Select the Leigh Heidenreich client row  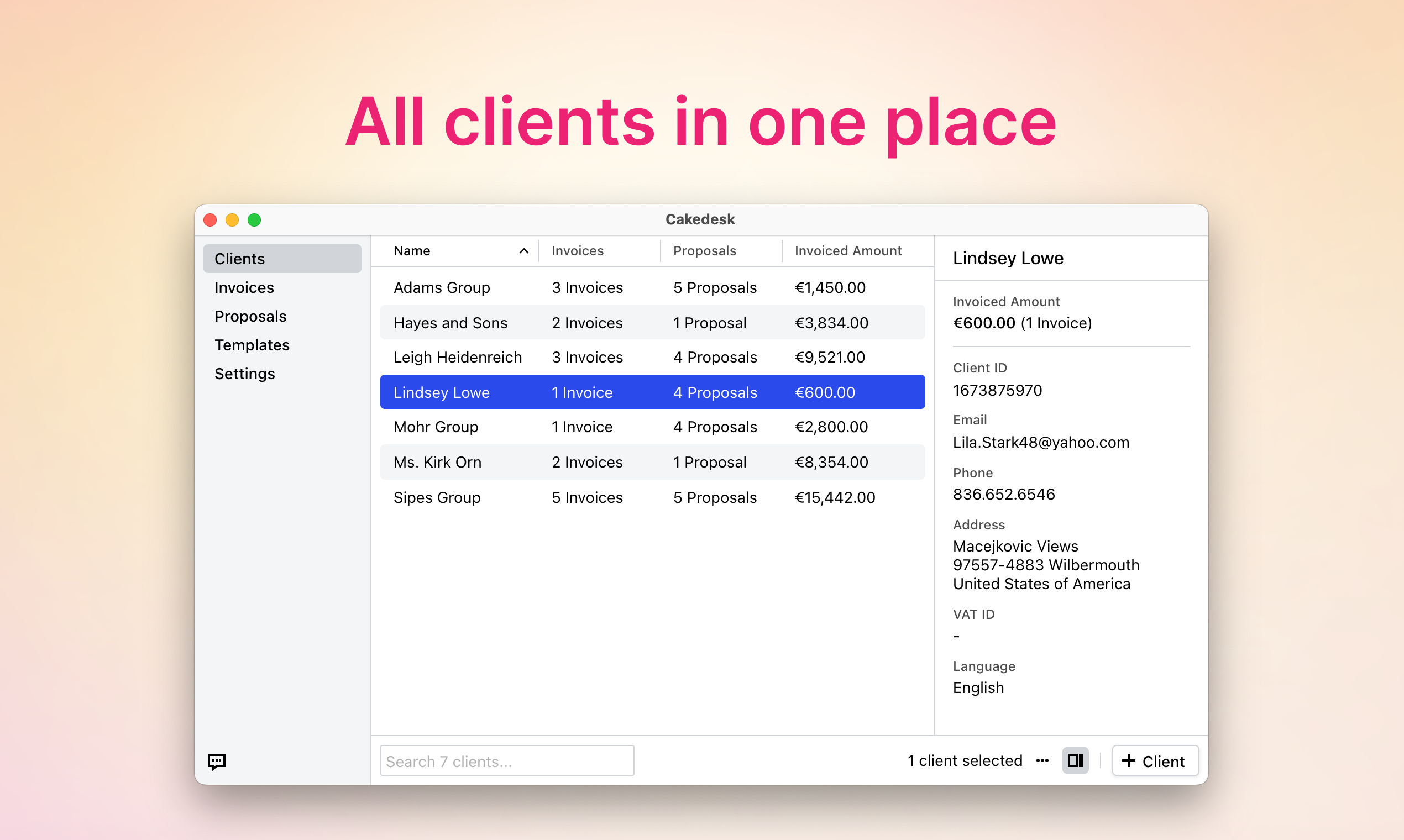tap(652, 357)
